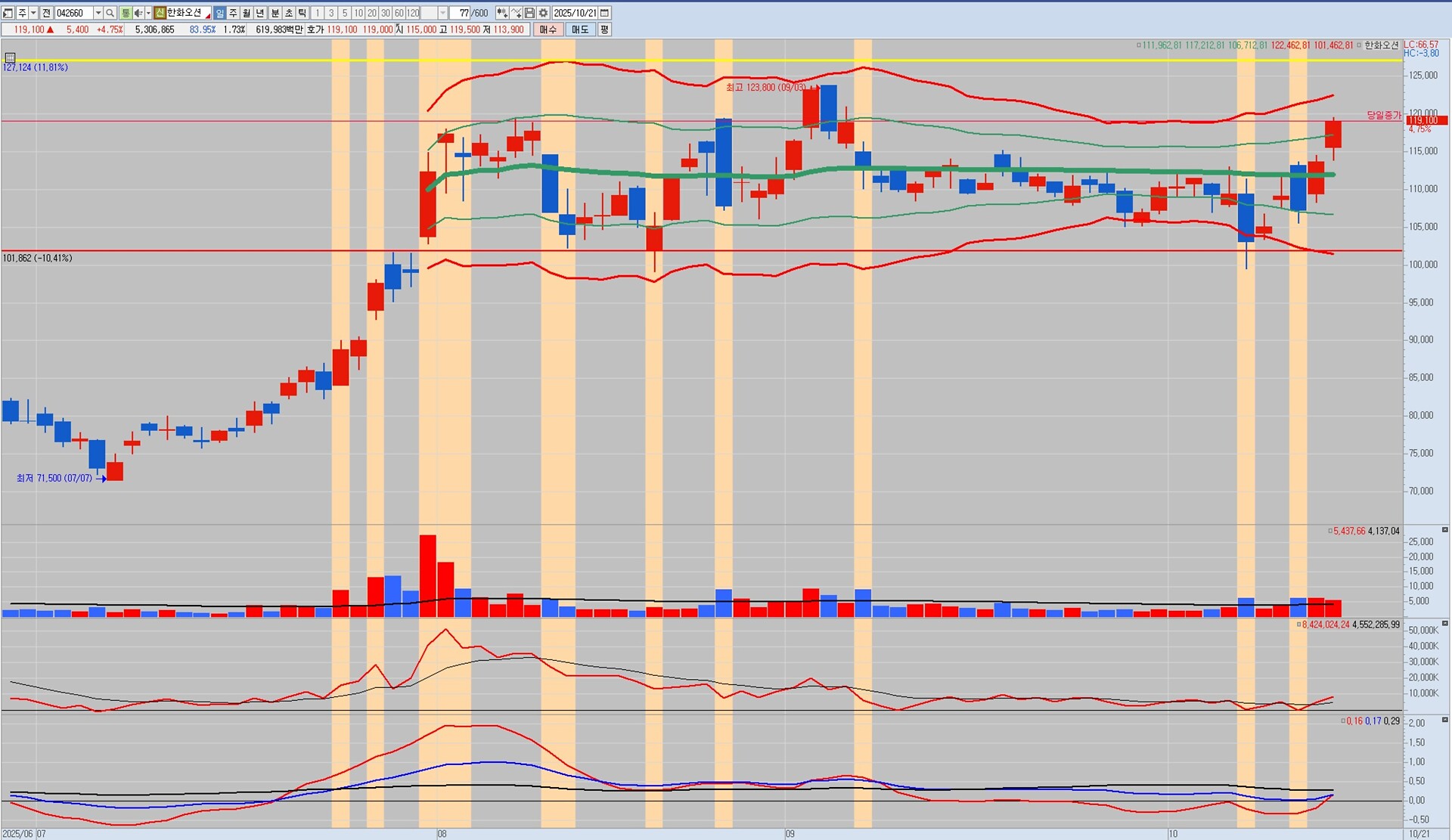Click the candle count 77 input field
The width and height of the screenshot is (1452, 840).
pos(460,13)
